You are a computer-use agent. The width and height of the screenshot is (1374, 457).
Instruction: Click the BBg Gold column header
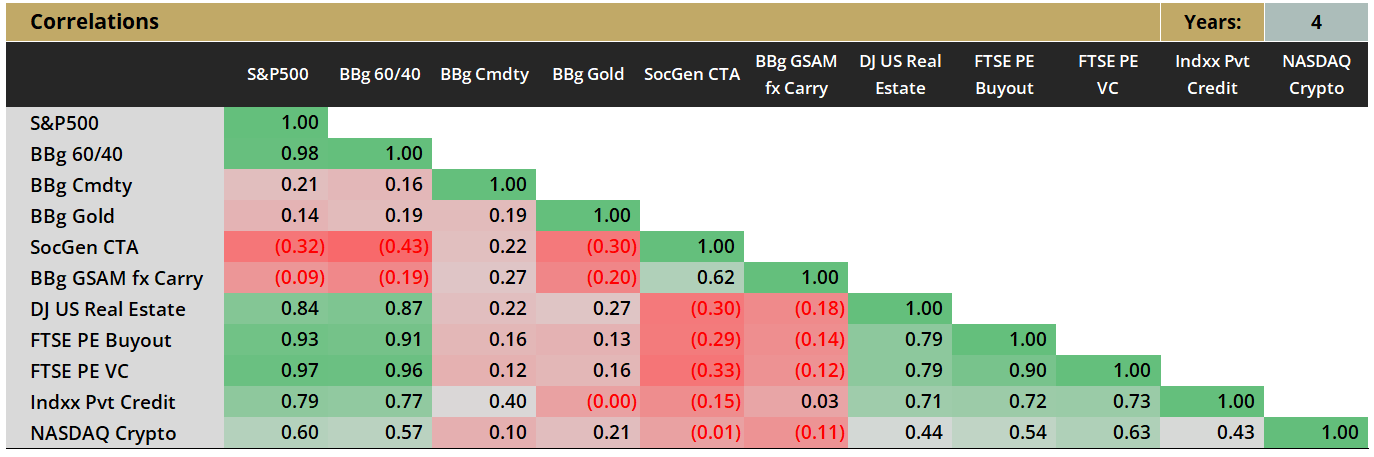[x=588, y=74]
